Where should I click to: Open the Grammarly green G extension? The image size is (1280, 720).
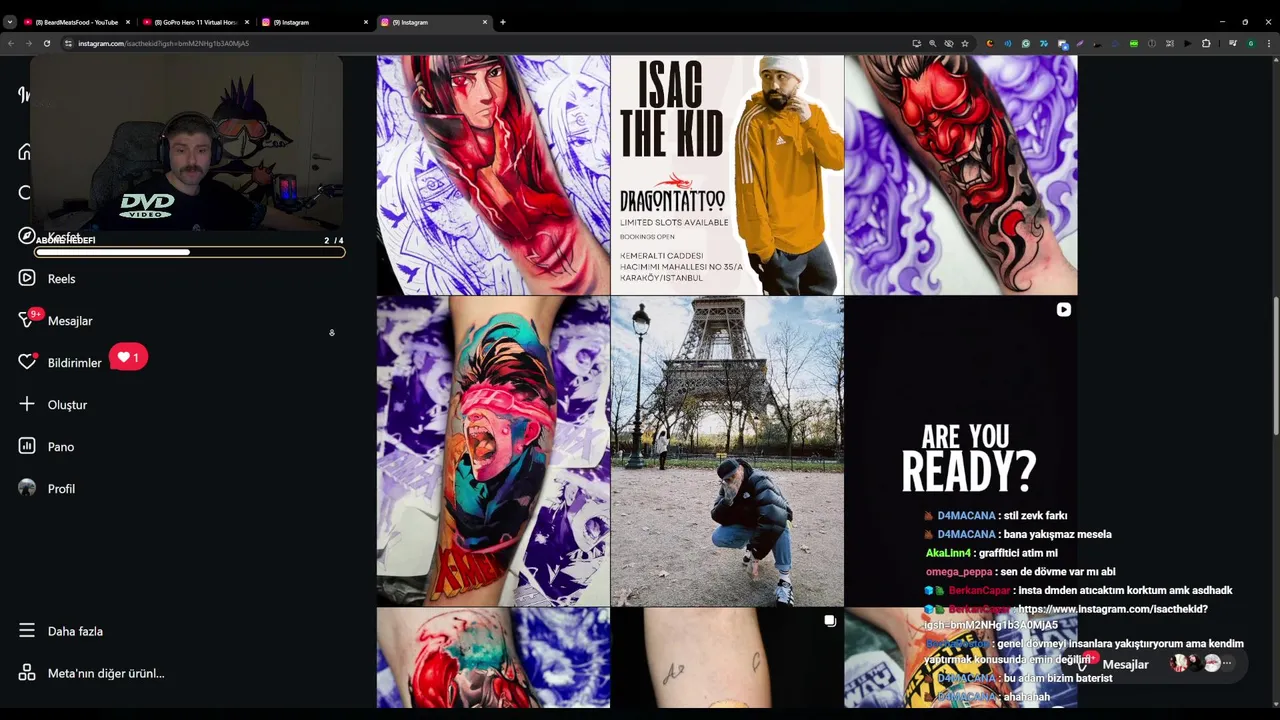[1026, 43]
